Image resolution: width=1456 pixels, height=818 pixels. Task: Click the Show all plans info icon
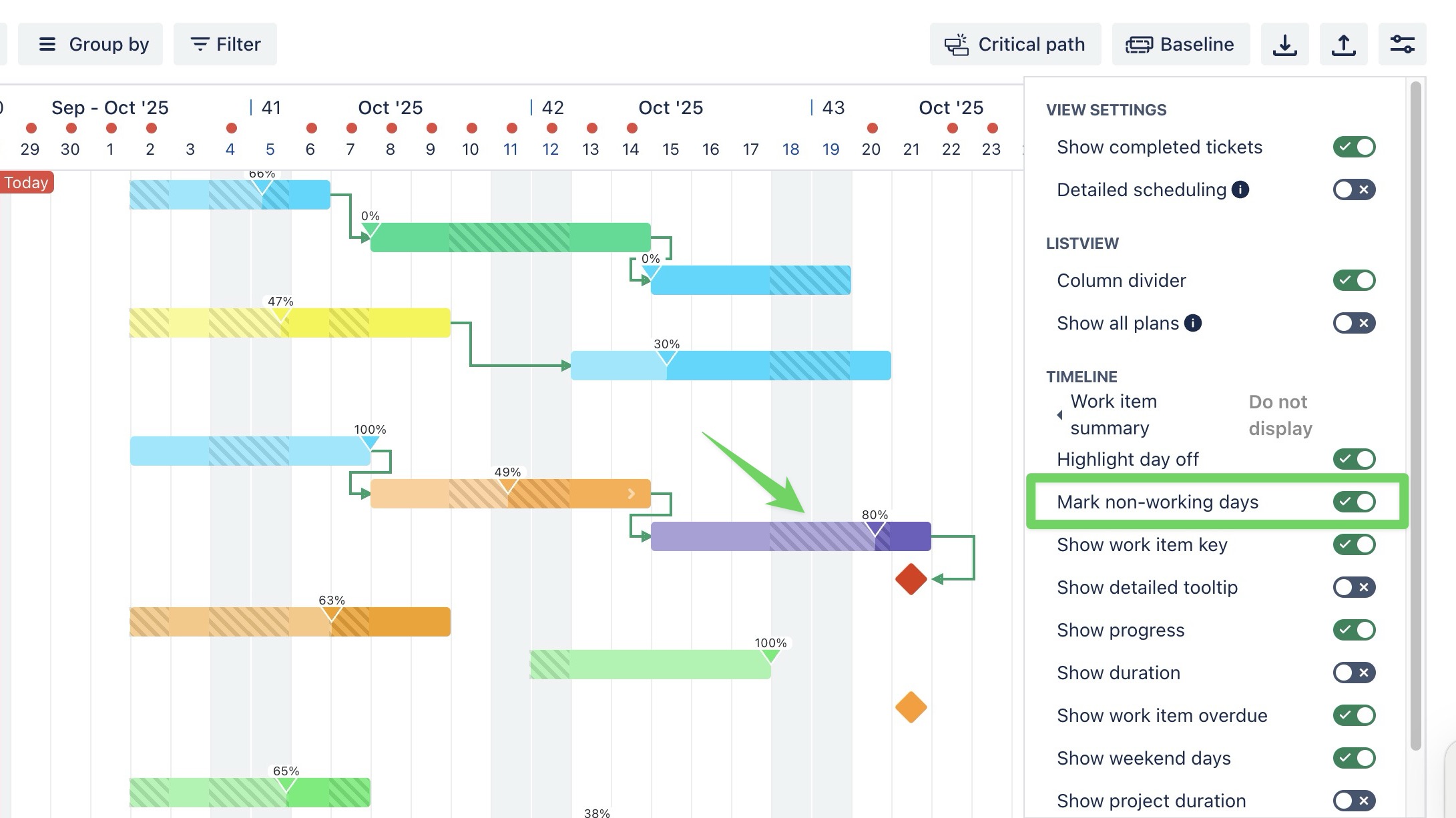point(1193,323)
